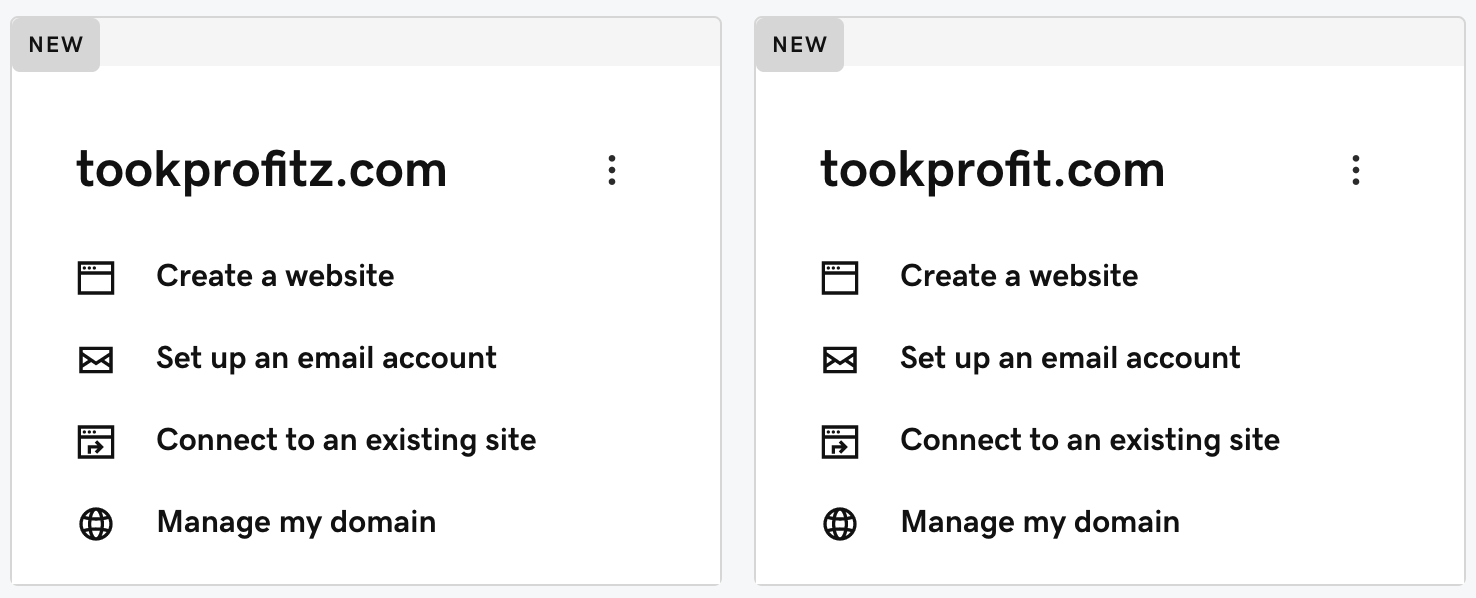This screenshot has width=1476, height=598.
Task: Click the connect-site icon in tookprofitz.com card
Action: (96, 441)
